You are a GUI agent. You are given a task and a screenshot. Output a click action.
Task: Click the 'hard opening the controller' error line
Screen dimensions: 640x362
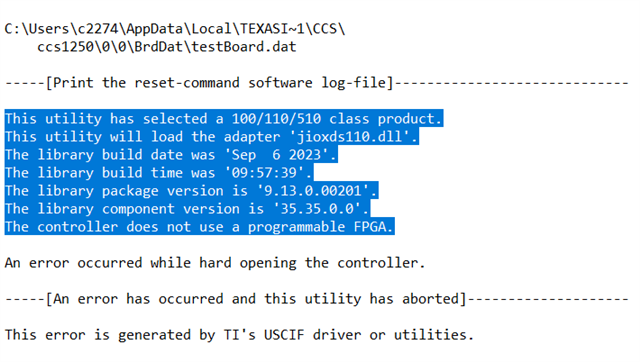(215, 262)
